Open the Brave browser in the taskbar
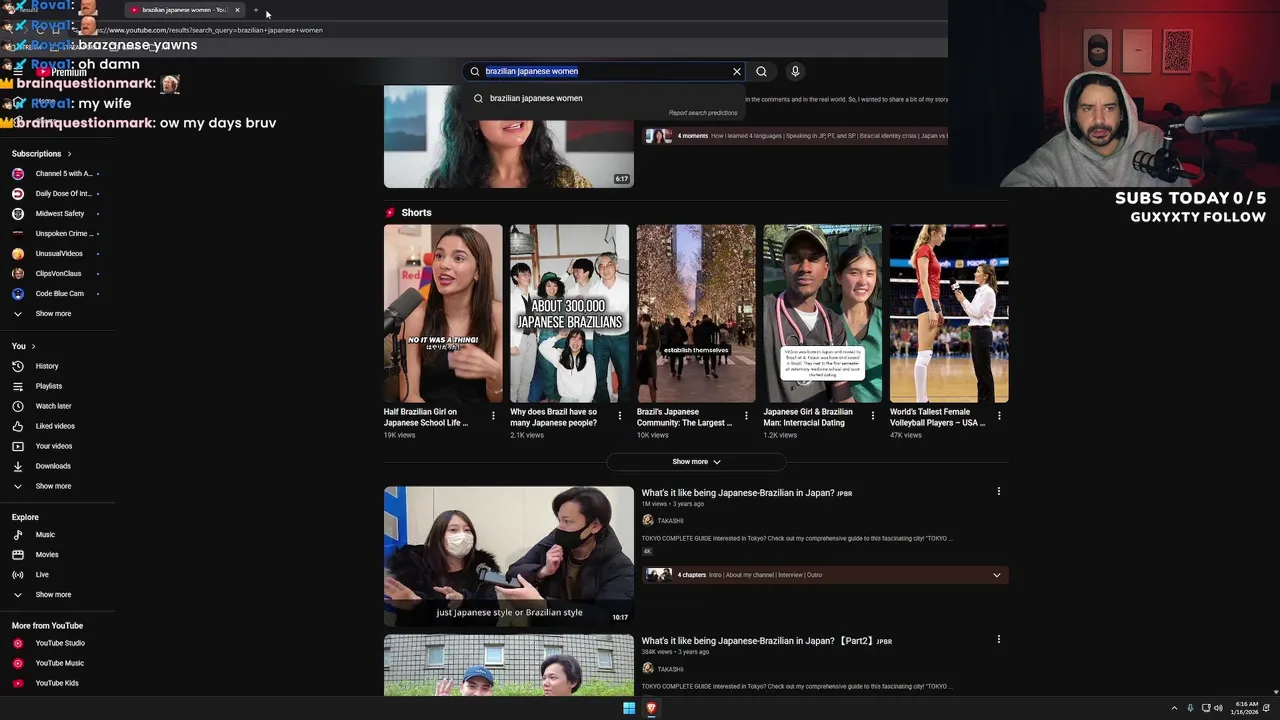Image resolution: width=1280 pixels, height=720 pixels. [651, 708]
